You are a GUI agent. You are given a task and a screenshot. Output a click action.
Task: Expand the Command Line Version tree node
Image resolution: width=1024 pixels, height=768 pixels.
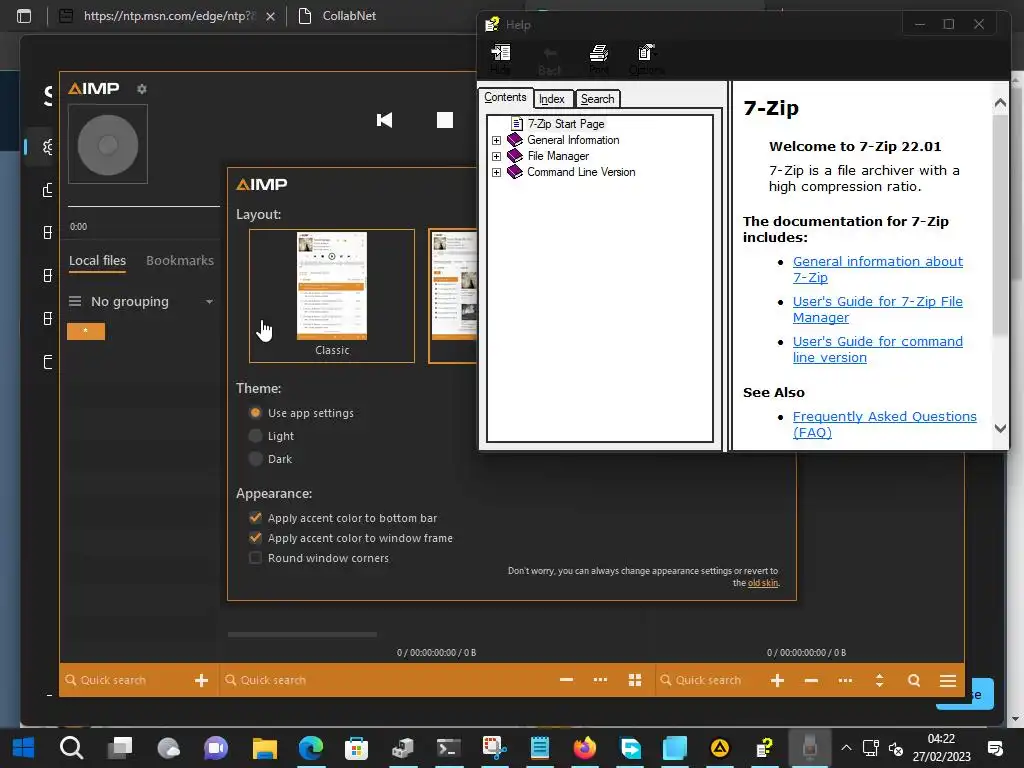[x=496, y=172]
